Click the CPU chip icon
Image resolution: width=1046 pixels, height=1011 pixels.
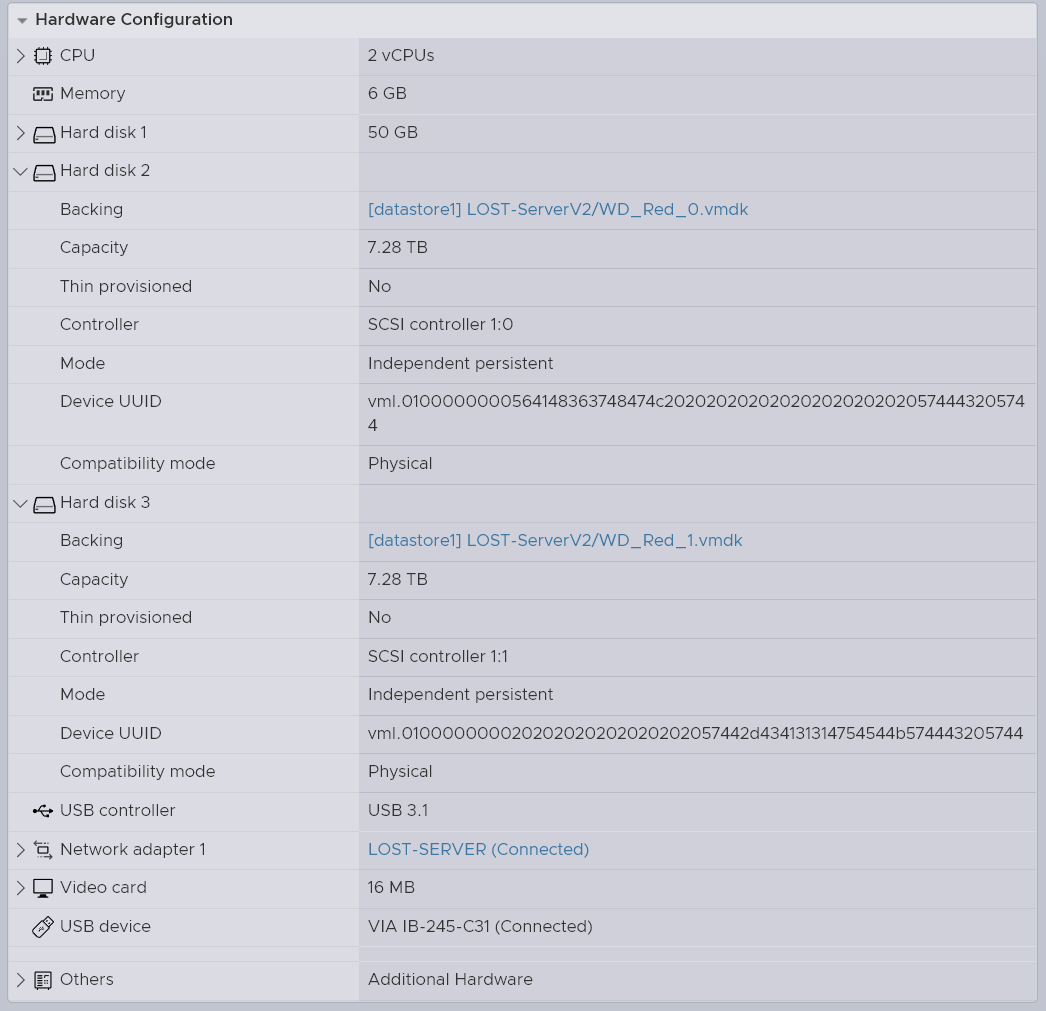[x=43, y=56]
